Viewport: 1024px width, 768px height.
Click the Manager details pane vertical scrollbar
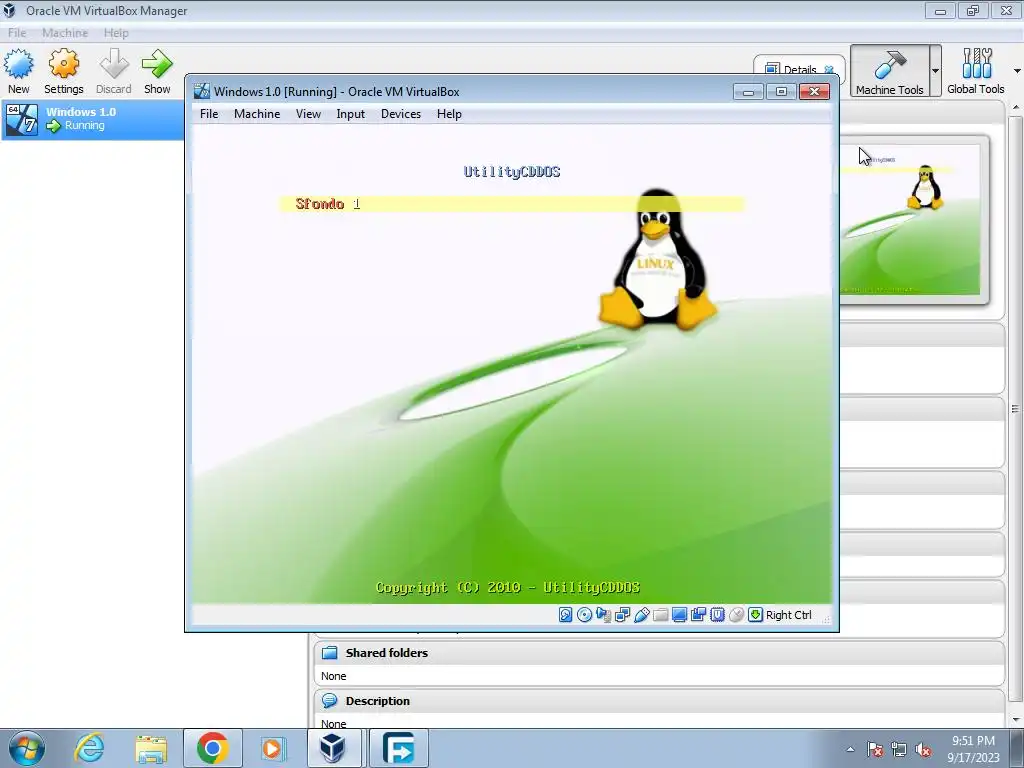1015,408
